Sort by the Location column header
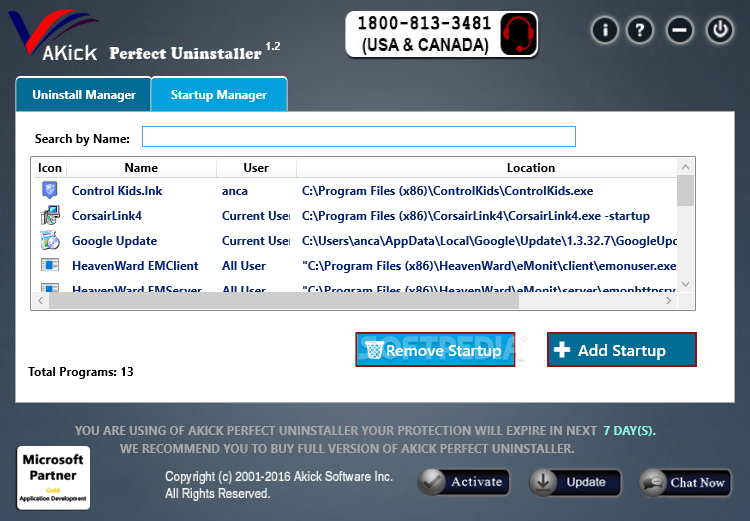 pos(531,167)
